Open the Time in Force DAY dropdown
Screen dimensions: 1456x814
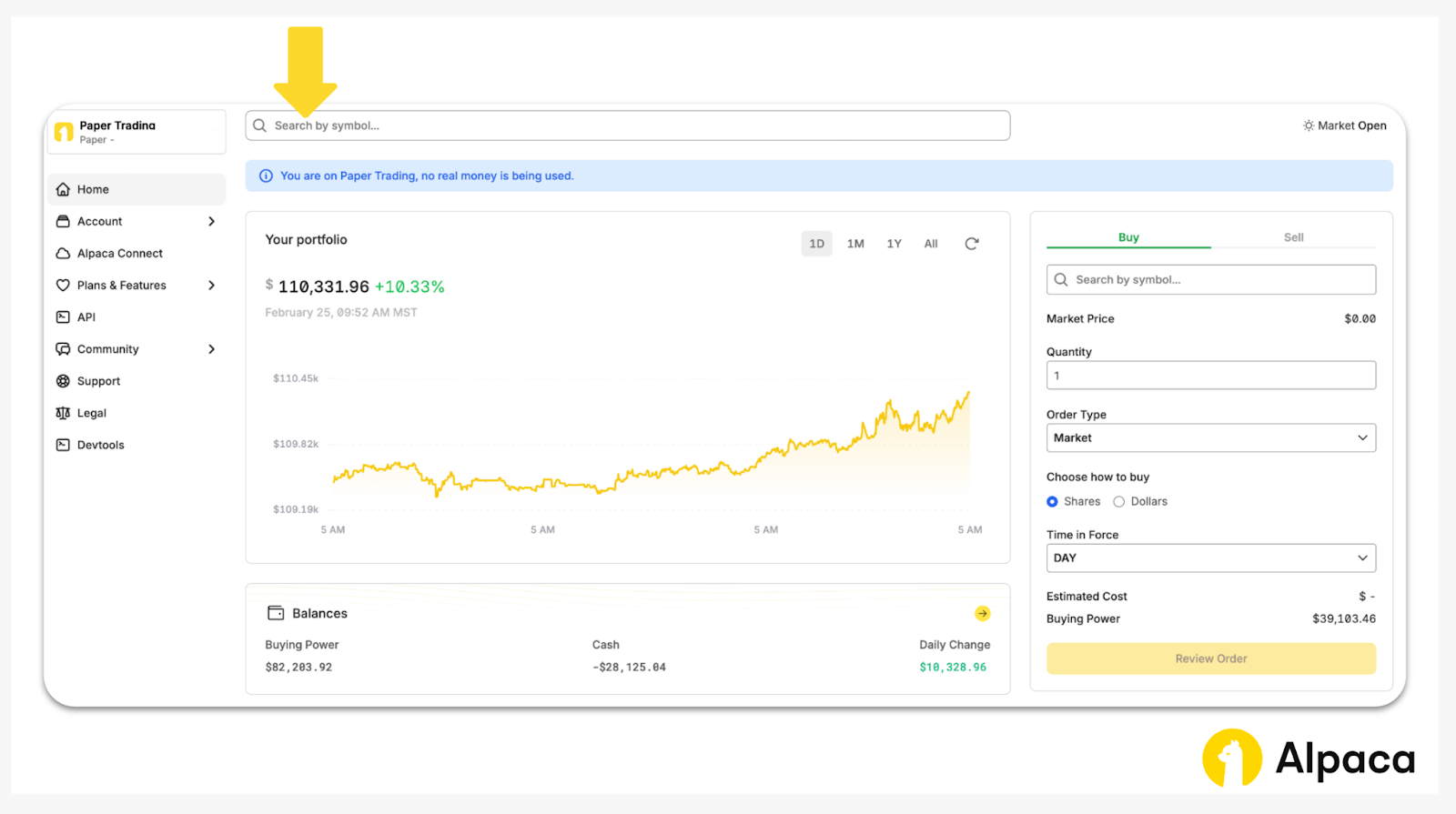coord(1210,558)
